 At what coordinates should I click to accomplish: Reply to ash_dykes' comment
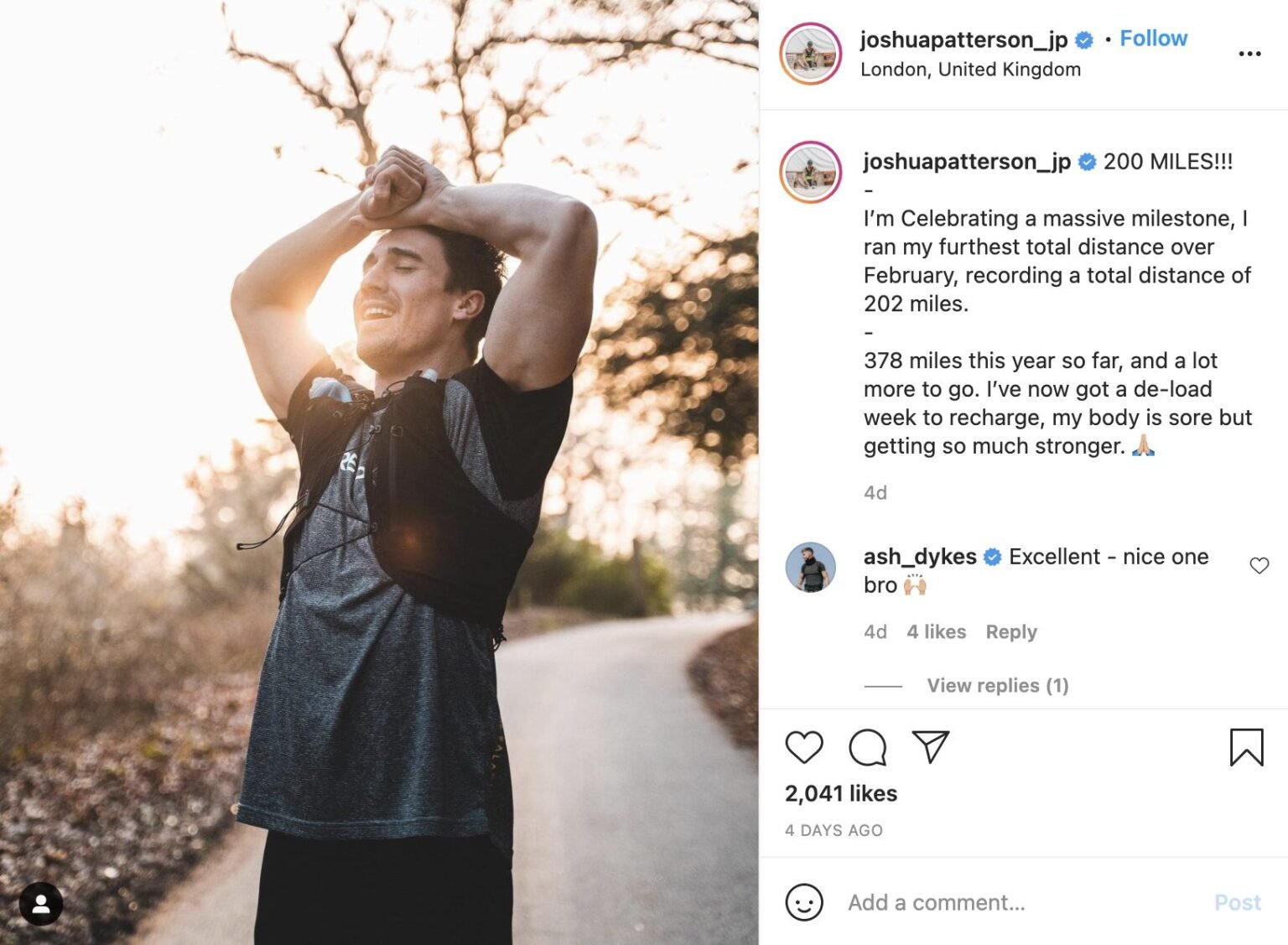[x=1011, y=631]
